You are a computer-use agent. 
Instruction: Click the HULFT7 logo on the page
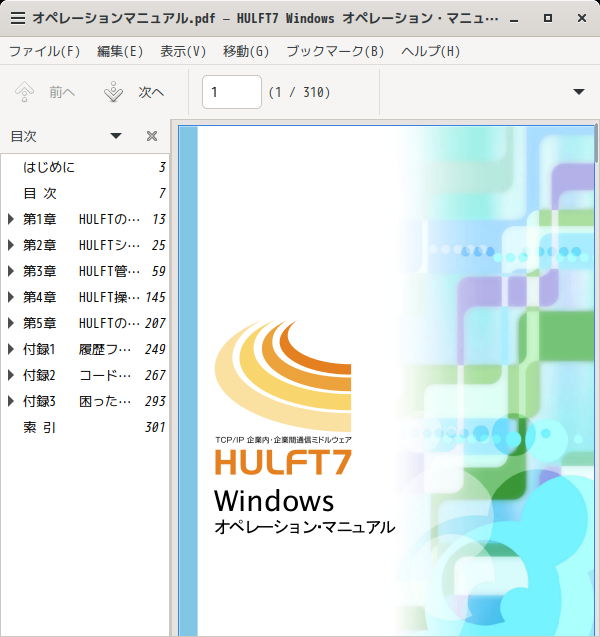[283, 462]
